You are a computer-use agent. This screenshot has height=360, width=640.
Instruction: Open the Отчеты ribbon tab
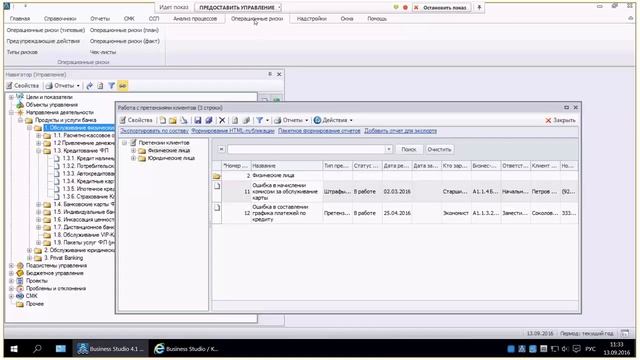tap(100, 19)
